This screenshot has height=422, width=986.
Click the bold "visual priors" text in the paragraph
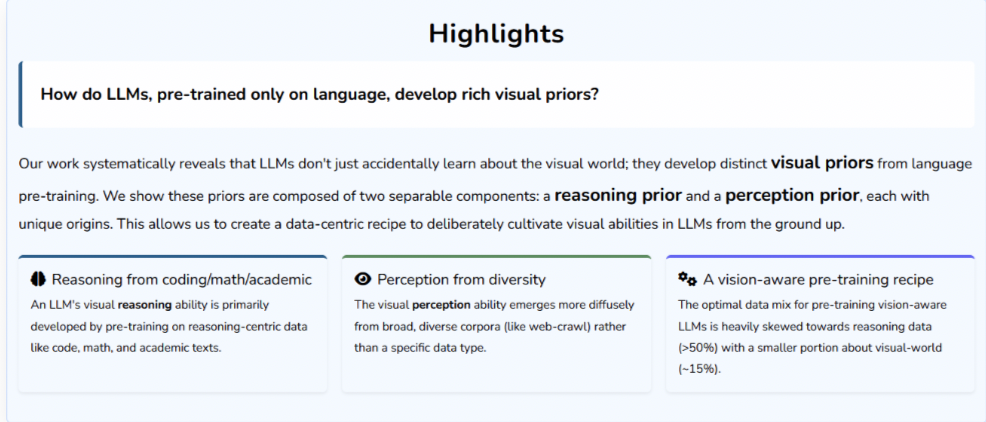[x=822, y=162]
